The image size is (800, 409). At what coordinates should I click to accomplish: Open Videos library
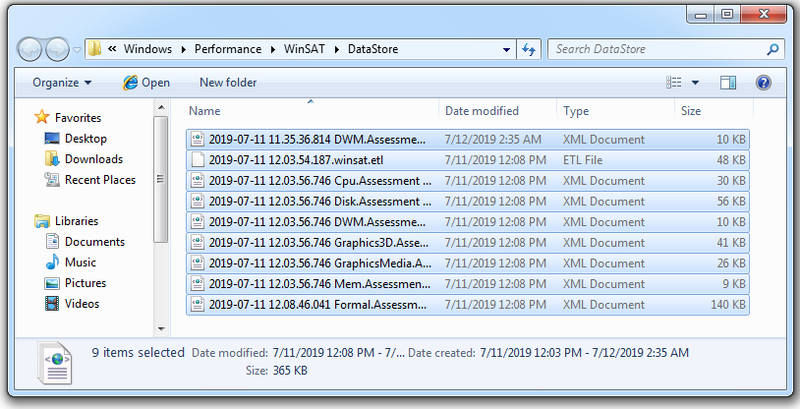click(x=82, y=304)
